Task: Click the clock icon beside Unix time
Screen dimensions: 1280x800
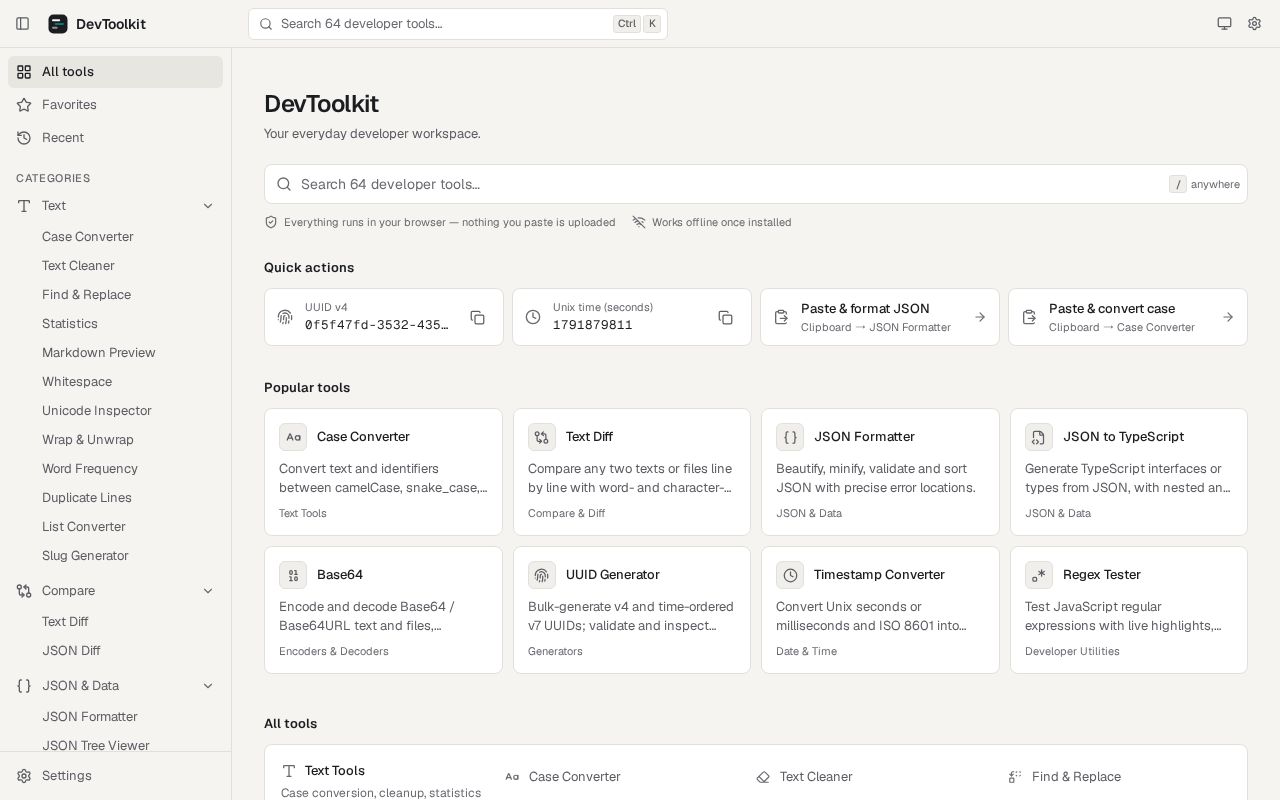Action: tap(533, 317)
